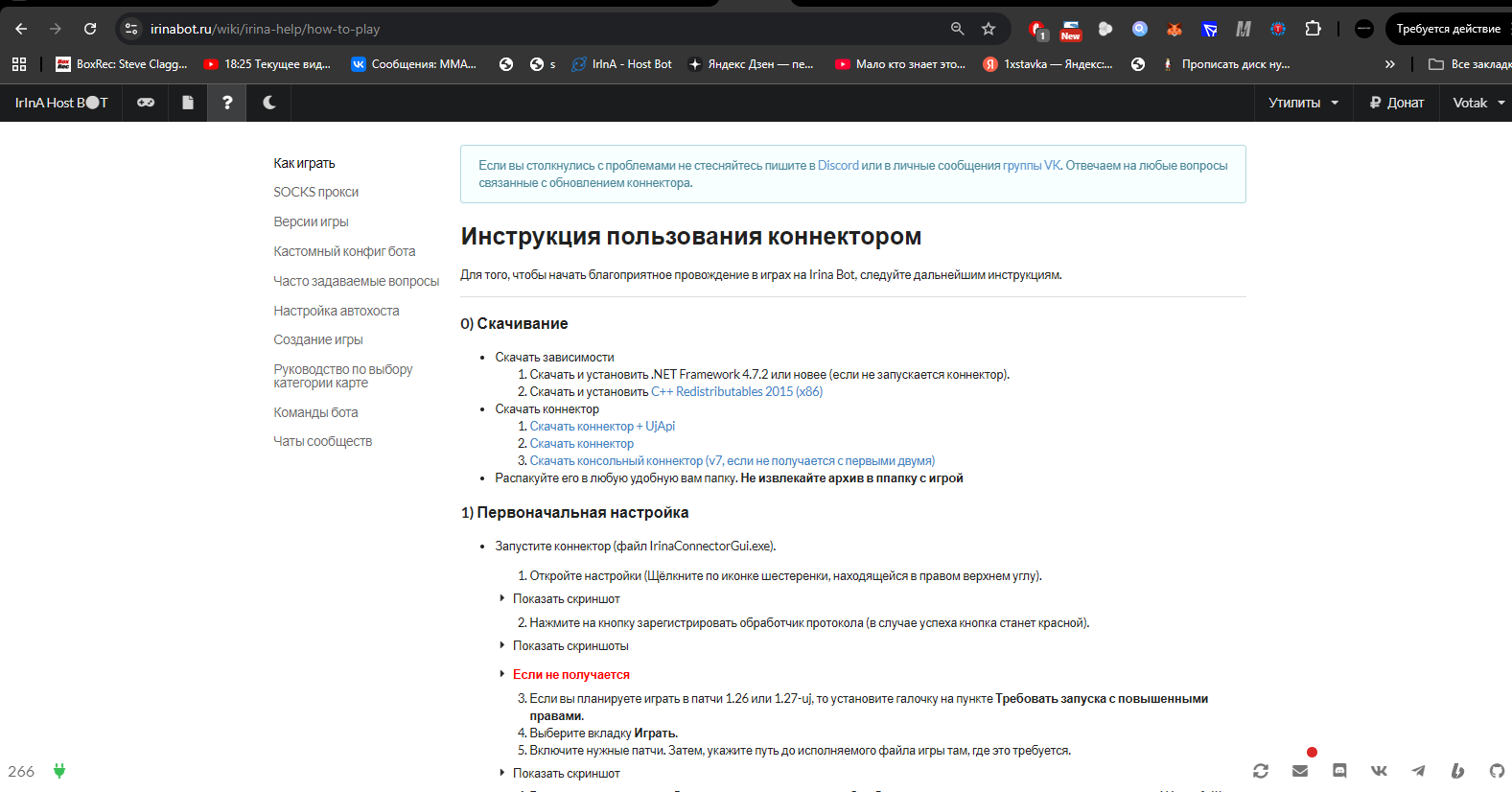Screen dimensions: 1512x792
Task: Click the Требуется действие button
Action: click(1448, 29)
